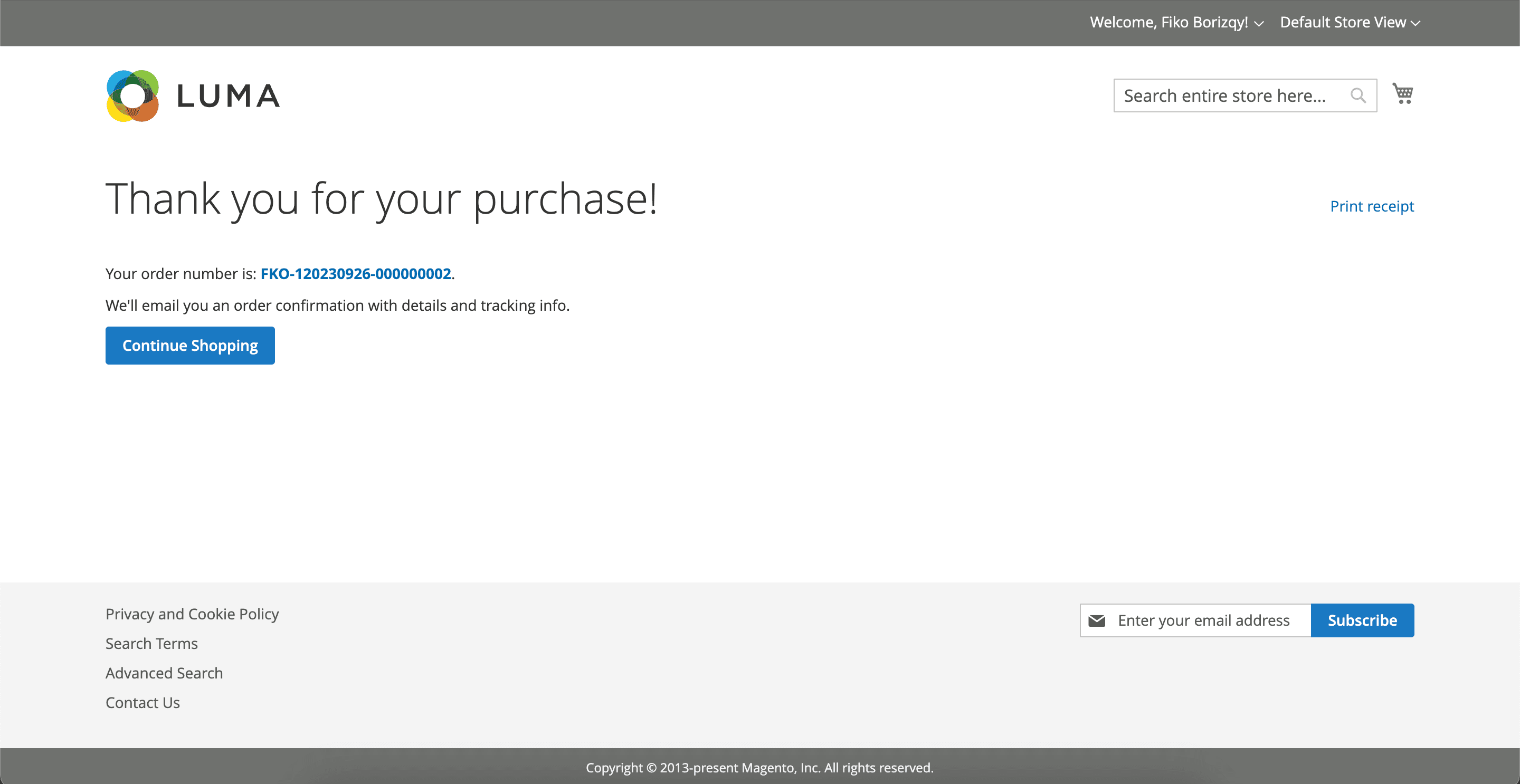
Task: Click the Subscribe button
Action: click(x=1362, y=620)
